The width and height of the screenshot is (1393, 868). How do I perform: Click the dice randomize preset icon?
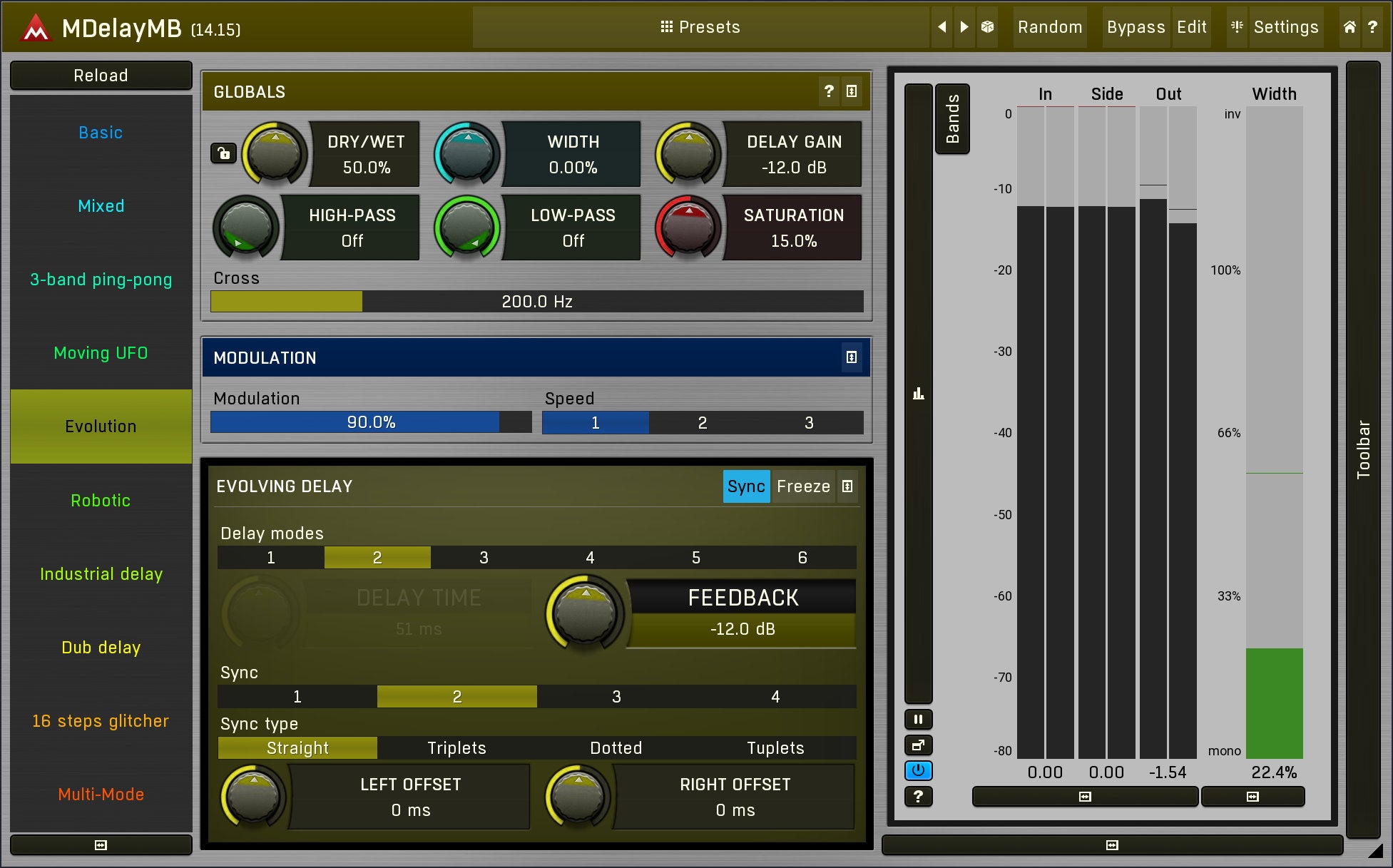(987, 27)
